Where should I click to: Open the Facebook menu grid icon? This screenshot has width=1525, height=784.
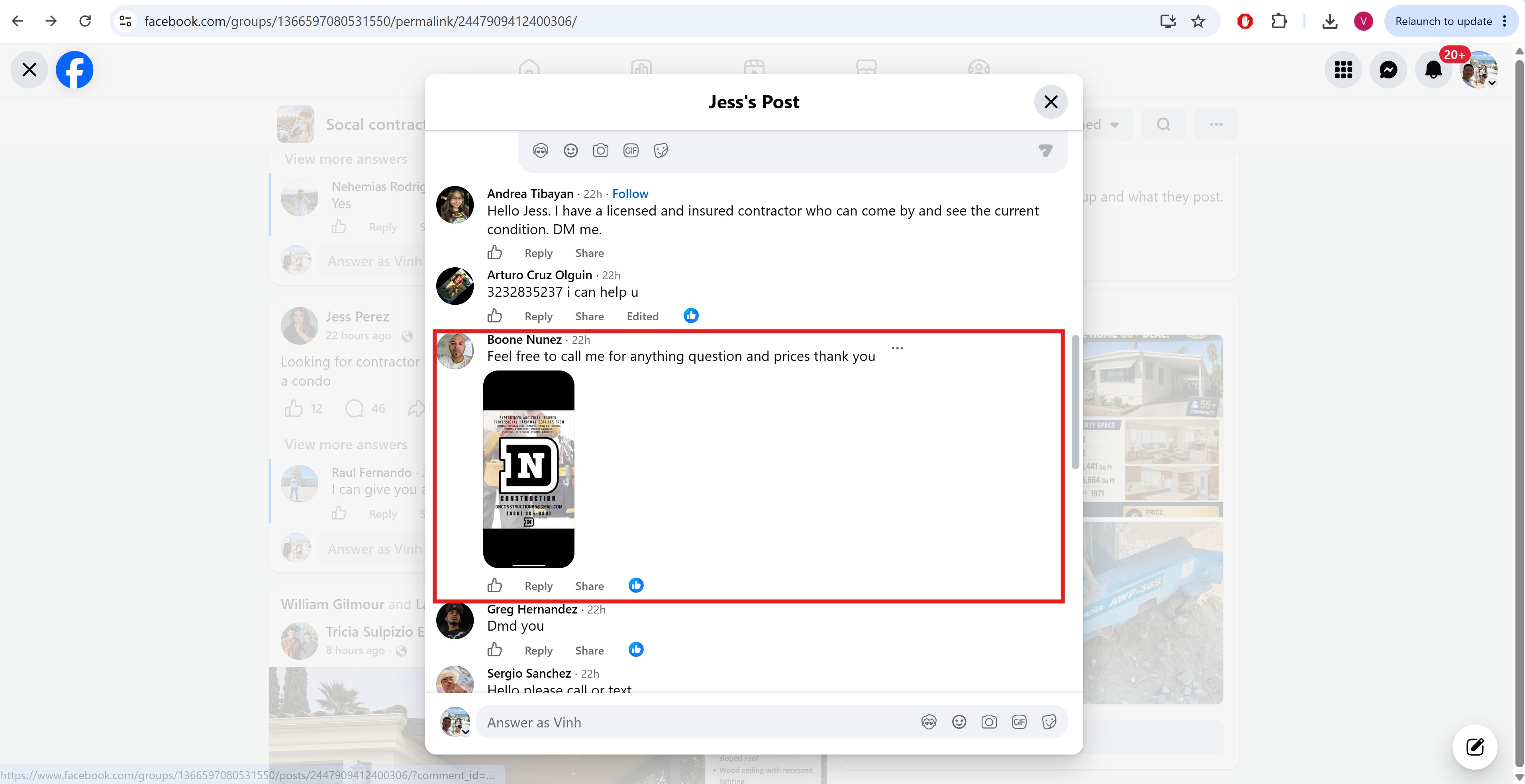click(1343, 70)
